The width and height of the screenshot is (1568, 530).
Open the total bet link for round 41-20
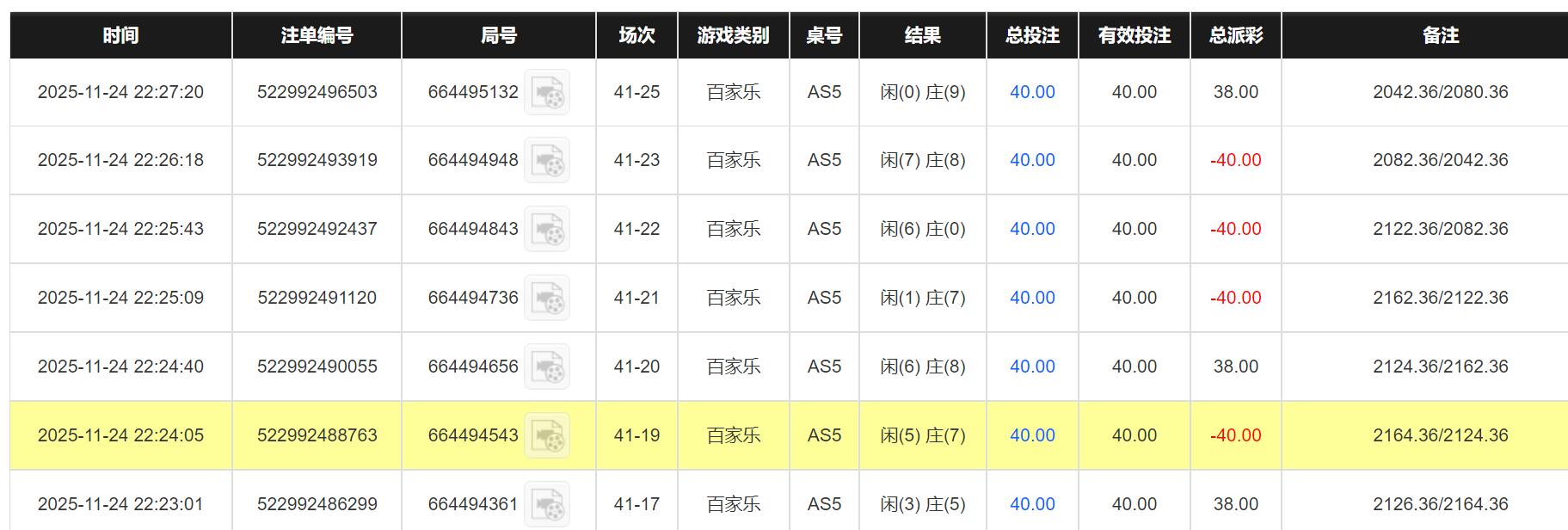pyautogui.click(x=1030, y=367)
